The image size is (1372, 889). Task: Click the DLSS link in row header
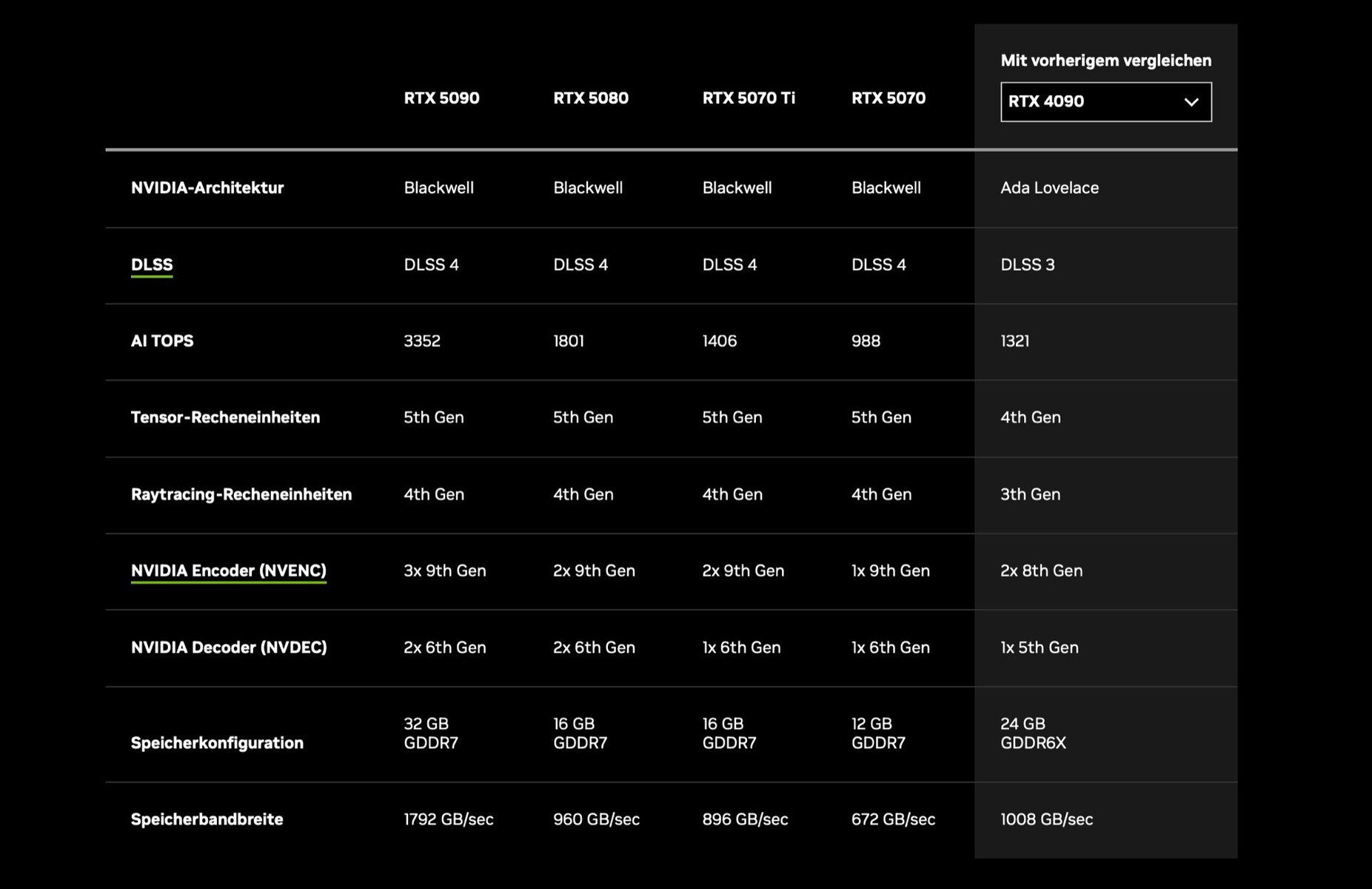pyautogui.click(x=152, y=265)
